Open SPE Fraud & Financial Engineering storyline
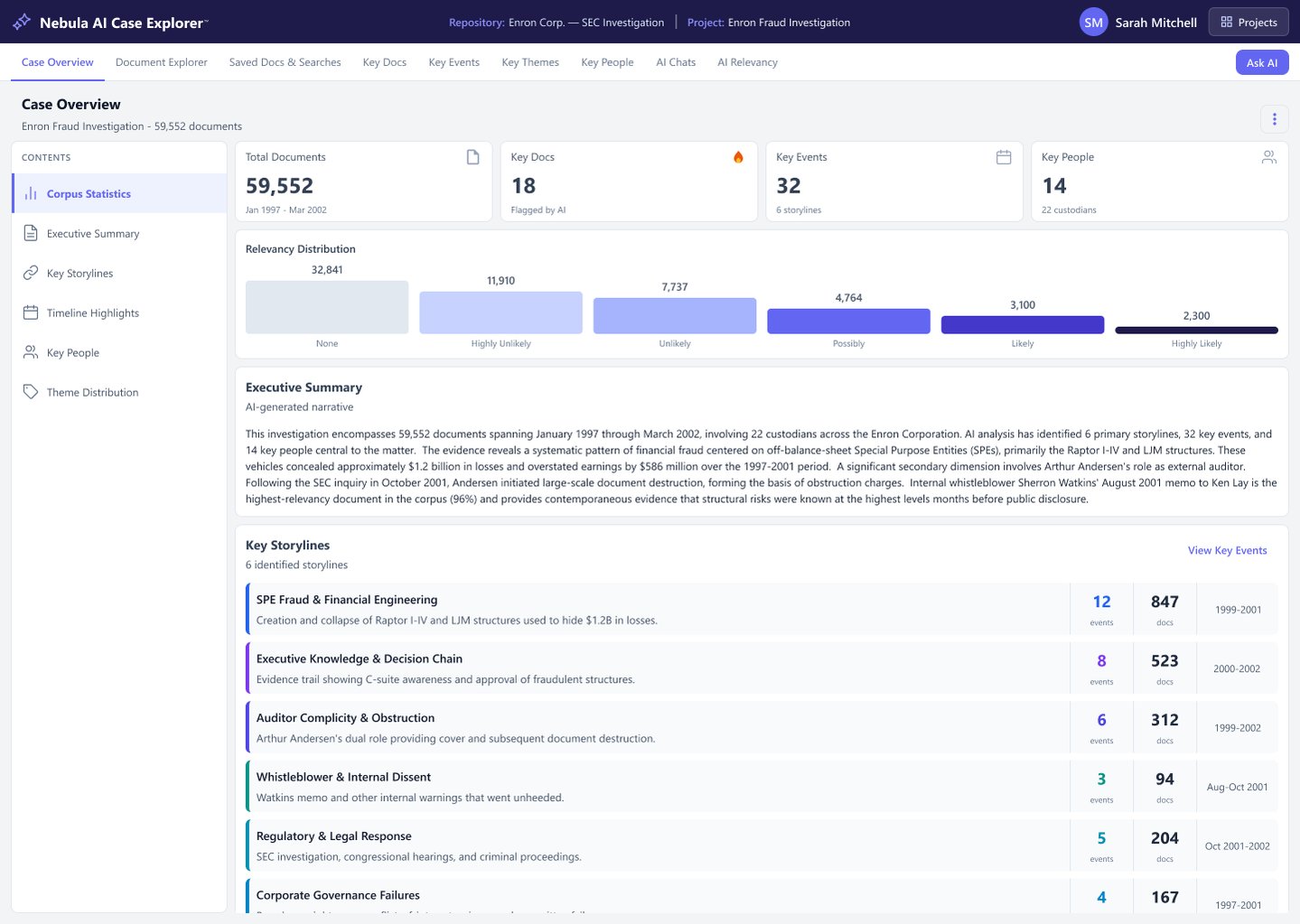 point(762,610)
